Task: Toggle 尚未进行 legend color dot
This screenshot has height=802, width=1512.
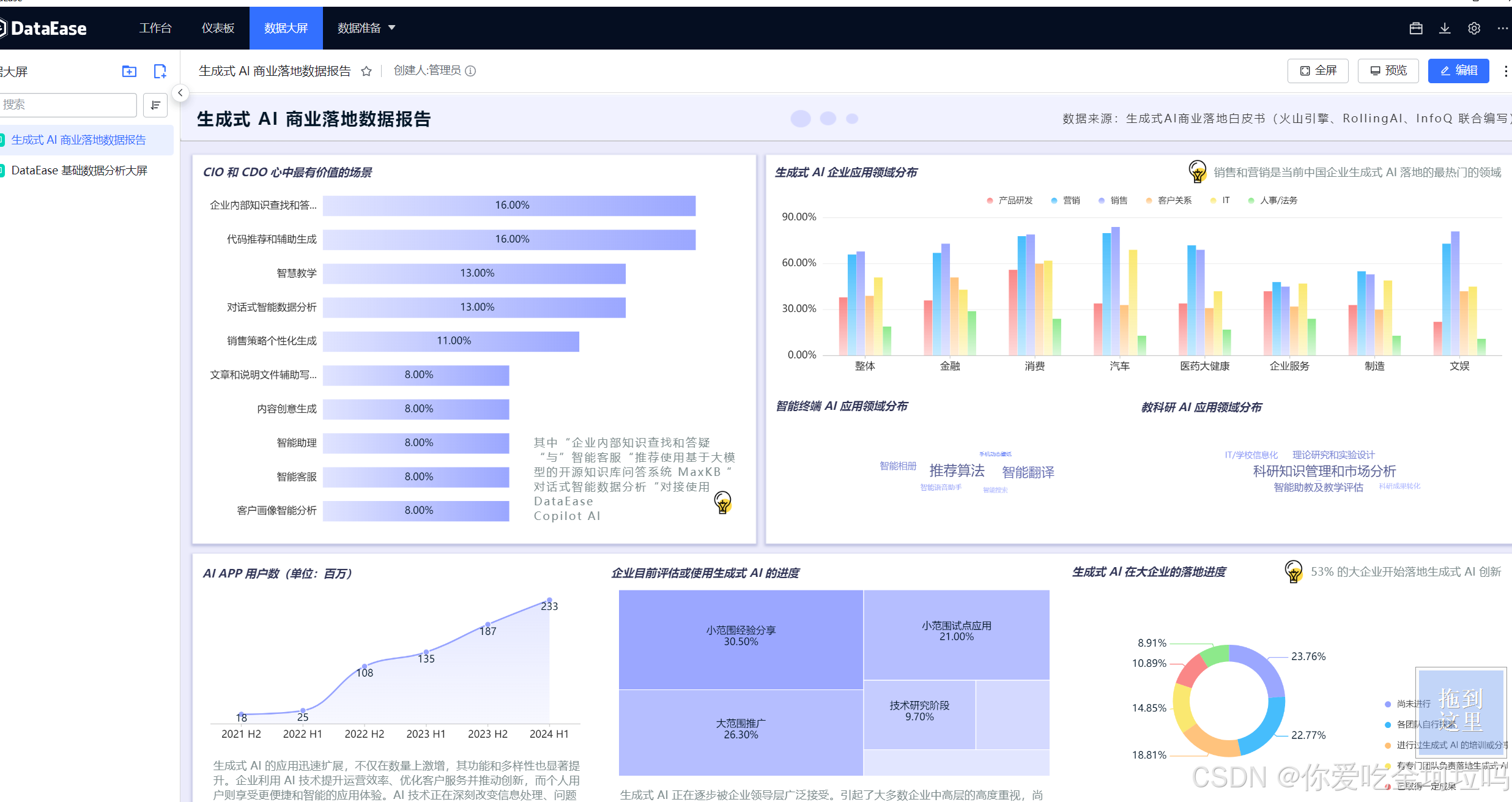Action: tap(1388, 704)
